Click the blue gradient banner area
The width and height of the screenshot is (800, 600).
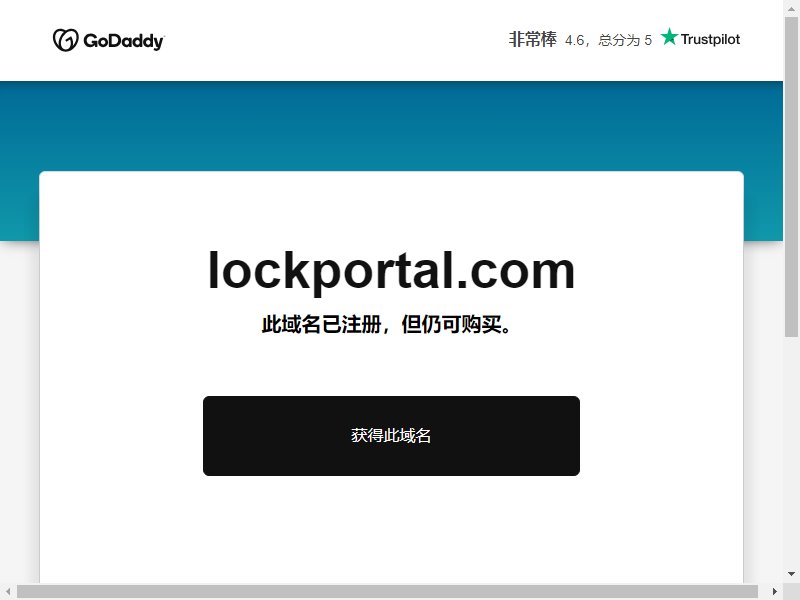(x=391, y=125)
